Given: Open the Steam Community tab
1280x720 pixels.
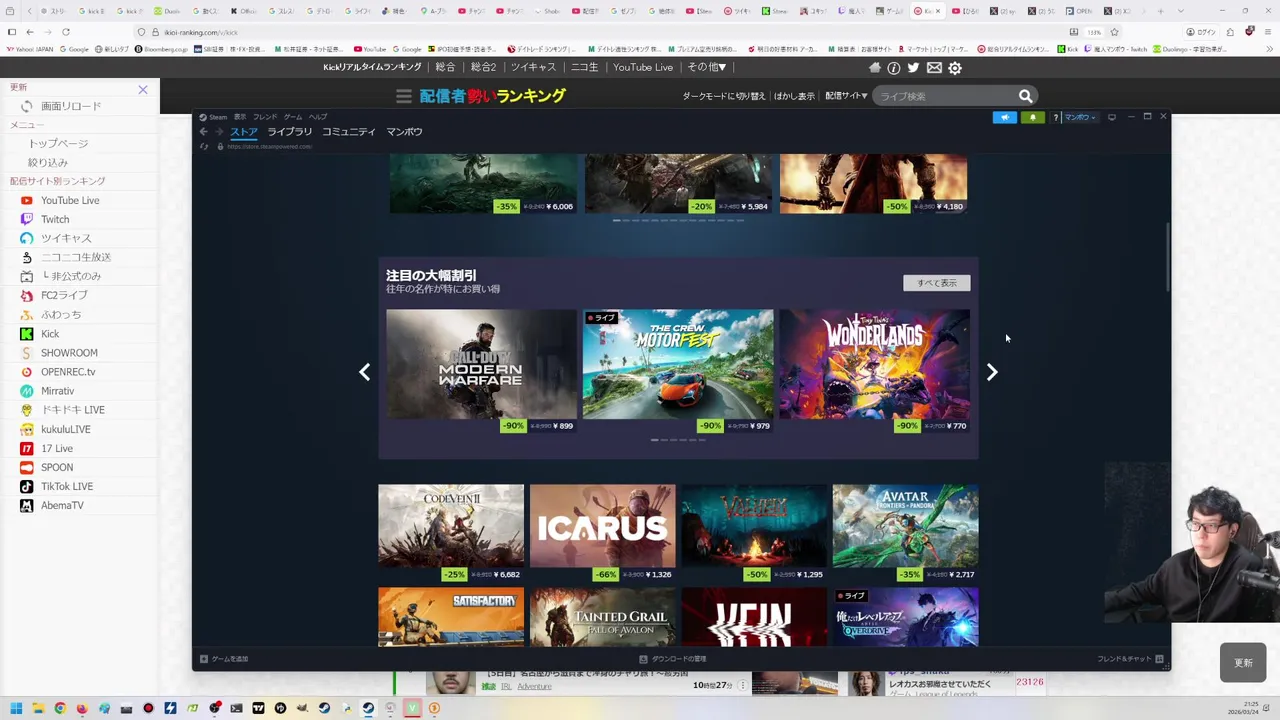Looking at the screenshot, I should point(349,132).
